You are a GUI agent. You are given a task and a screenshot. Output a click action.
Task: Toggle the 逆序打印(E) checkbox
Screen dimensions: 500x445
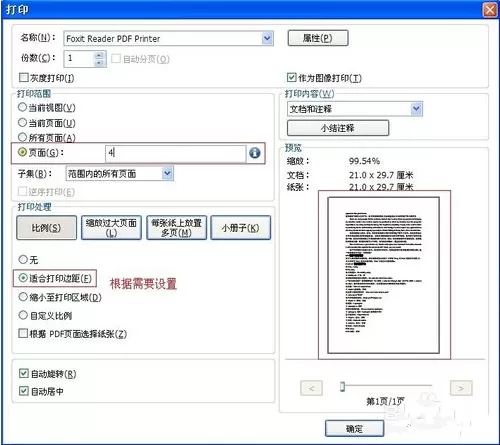tap(23, 191)
